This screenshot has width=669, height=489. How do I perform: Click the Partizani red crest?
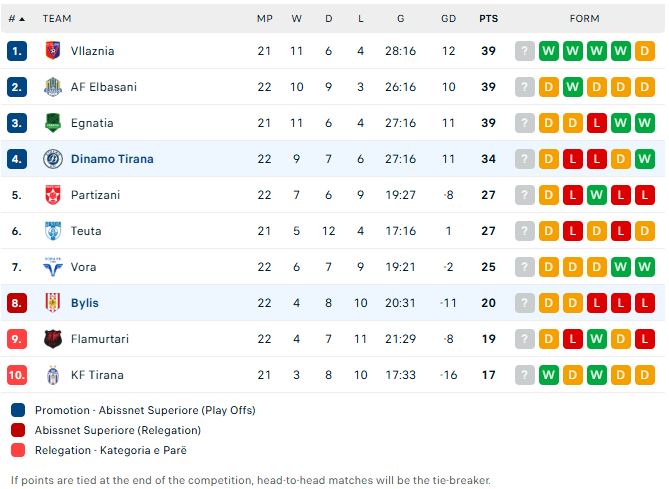53,195
